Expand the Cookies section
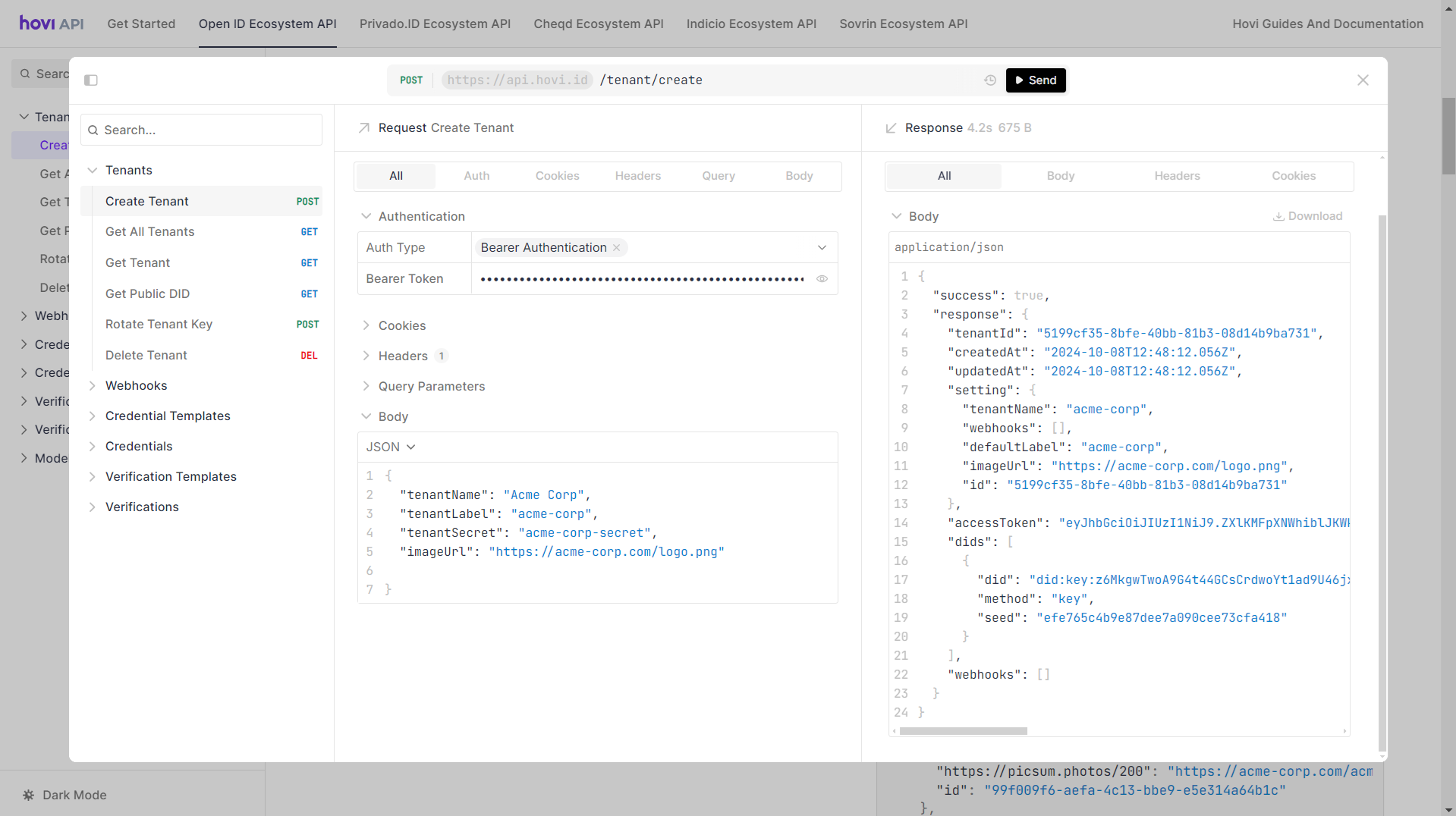The width and height of the screenshot is (1456, 816). [x=402, y=325]
